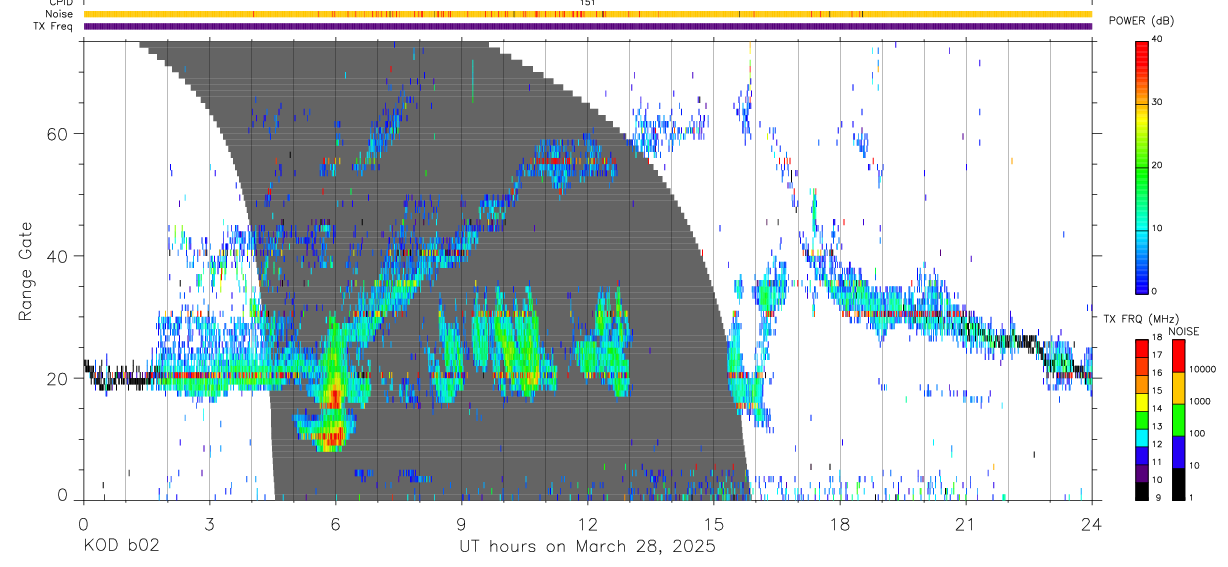Click the "20" tick on Range Gate axis
Image resolution: width=1228 pixels, height=567 pixels.
tap(56, 379)
